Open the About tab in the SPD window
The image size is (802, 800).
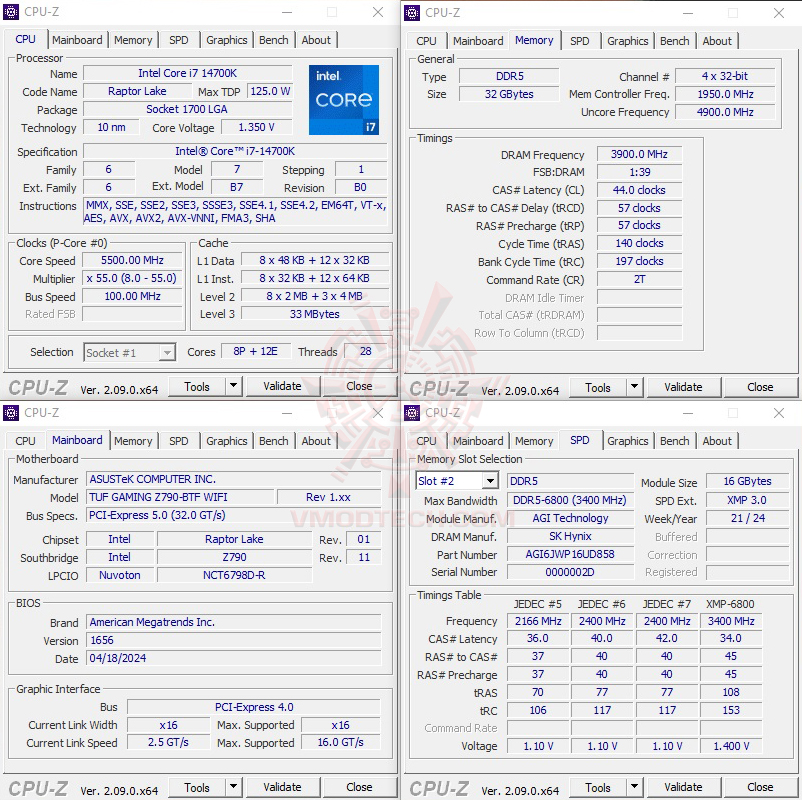pyautogui.click(x=717, y=441)
